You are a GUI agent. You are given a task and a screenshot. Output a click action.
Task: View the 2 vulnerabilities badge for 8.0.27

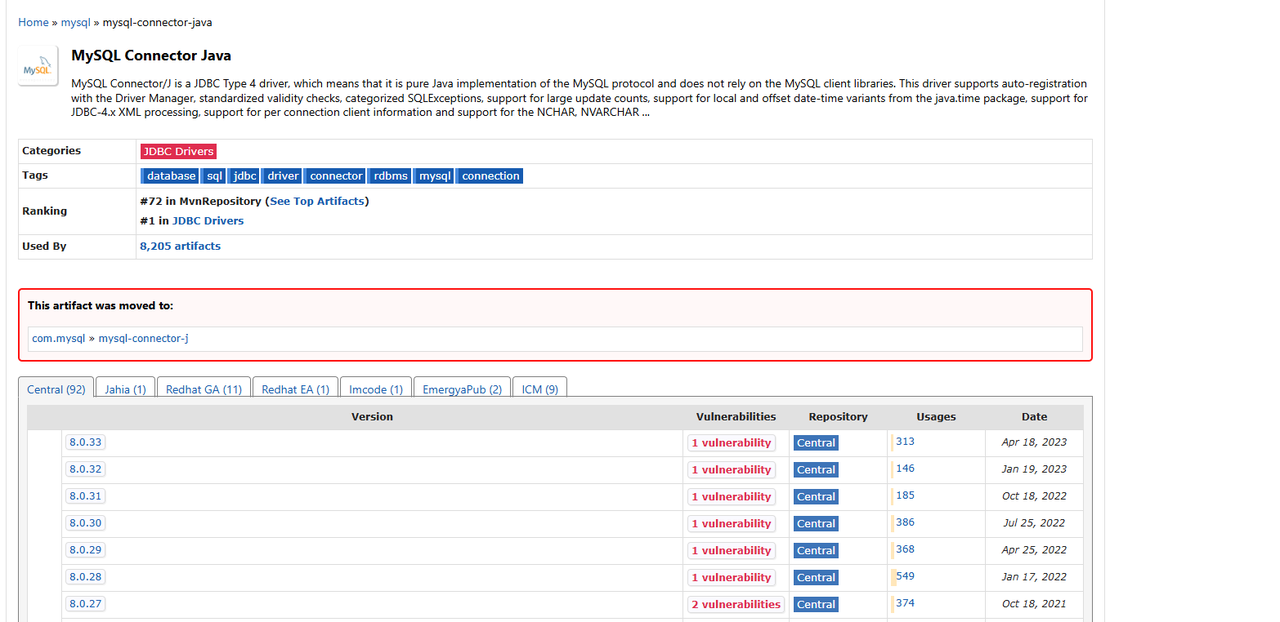click(735, 604)
